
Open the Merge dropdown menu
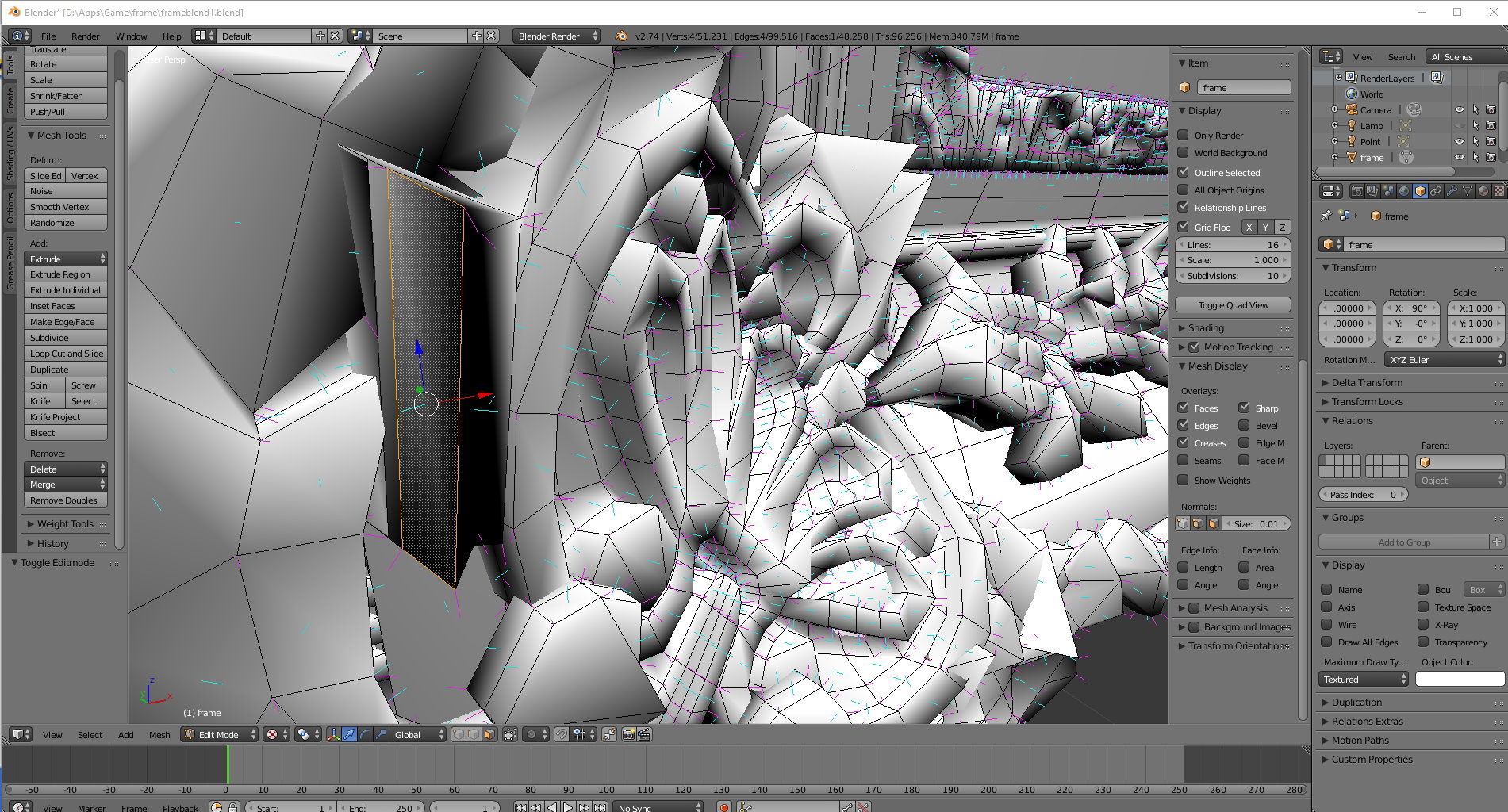(x=66, y=485)
